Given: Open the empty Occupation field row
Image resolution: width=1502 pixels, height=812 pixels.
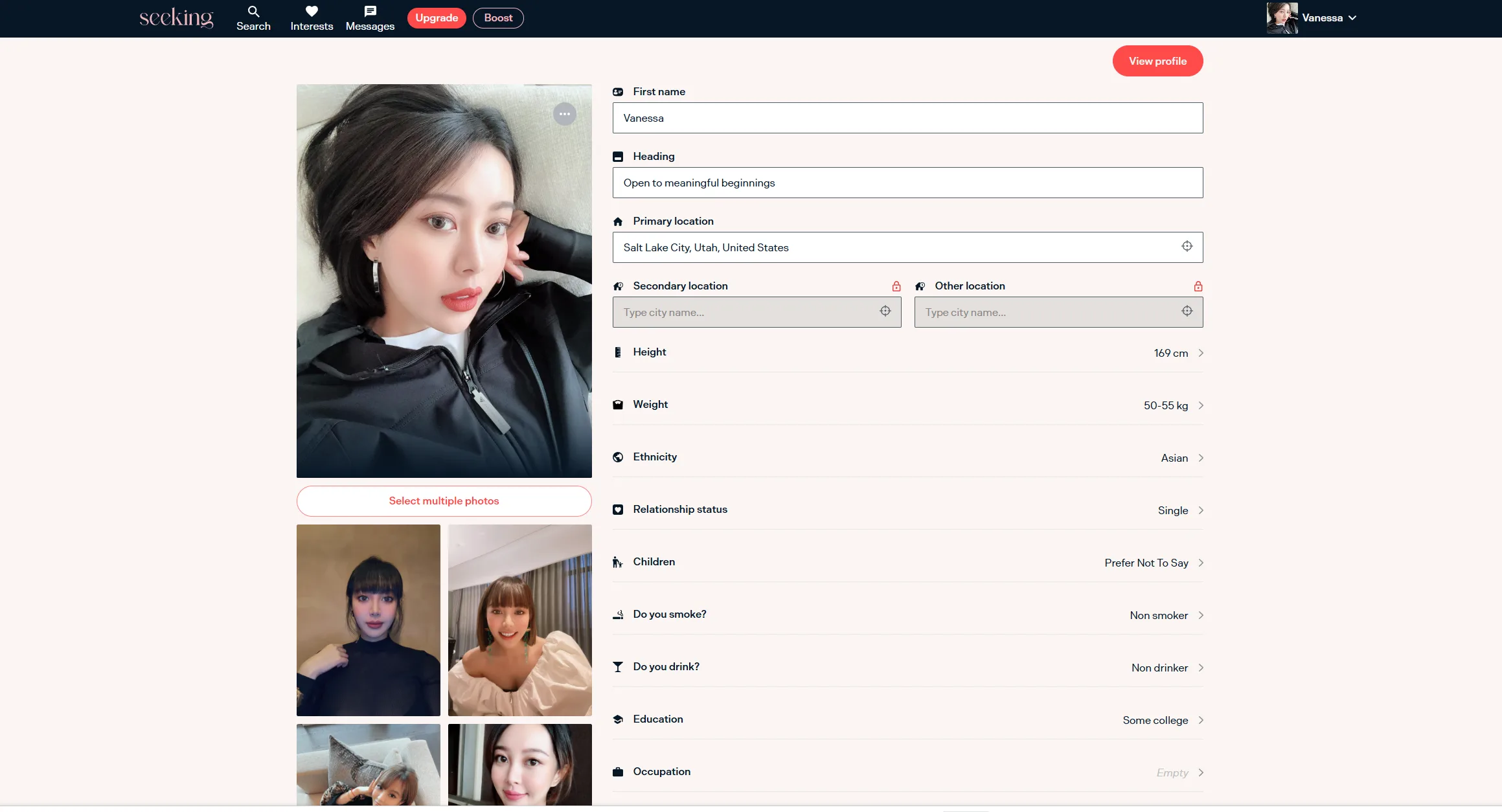Looking at the screenshot, I should [1200, 773].
